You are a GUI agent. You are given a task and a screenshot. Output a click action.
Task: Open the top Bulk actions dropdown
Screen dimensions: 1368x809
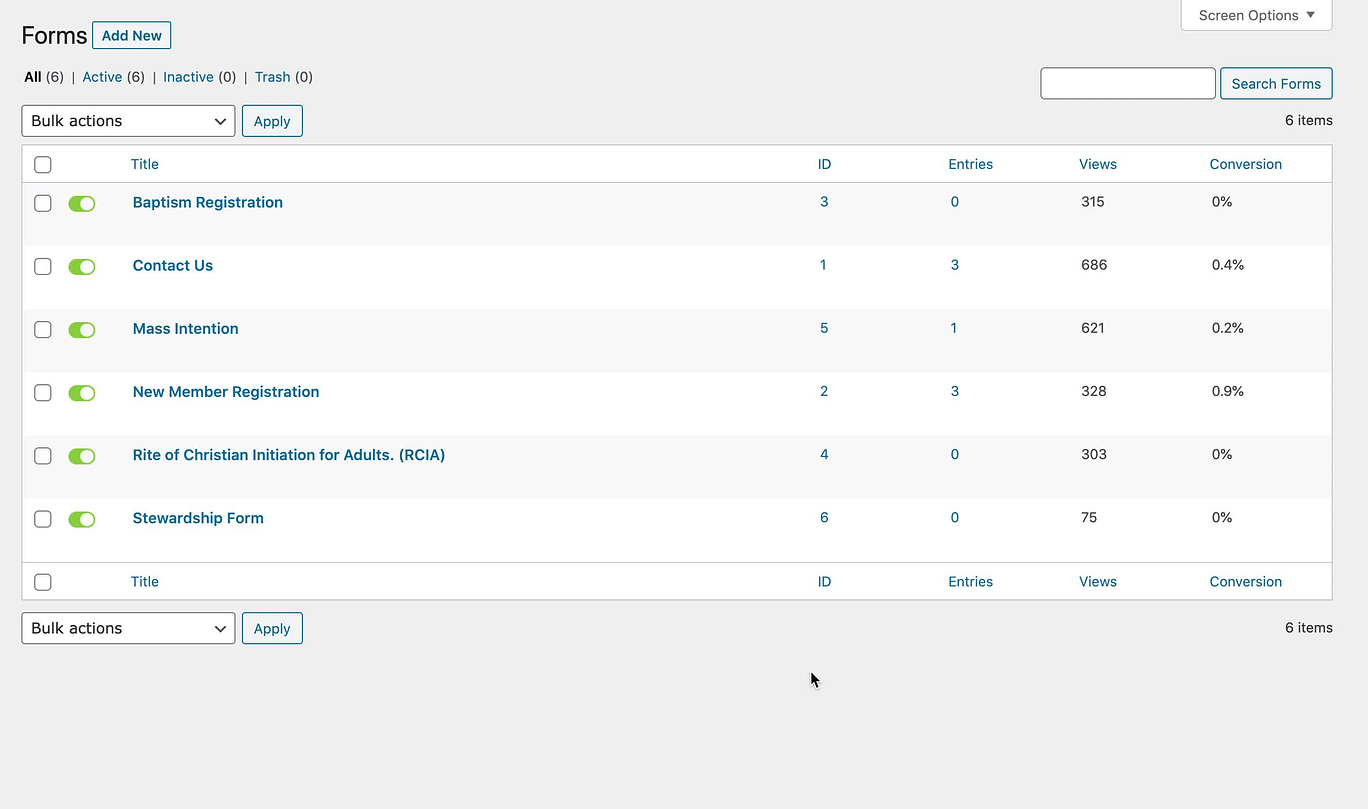[x=128, y=121]
